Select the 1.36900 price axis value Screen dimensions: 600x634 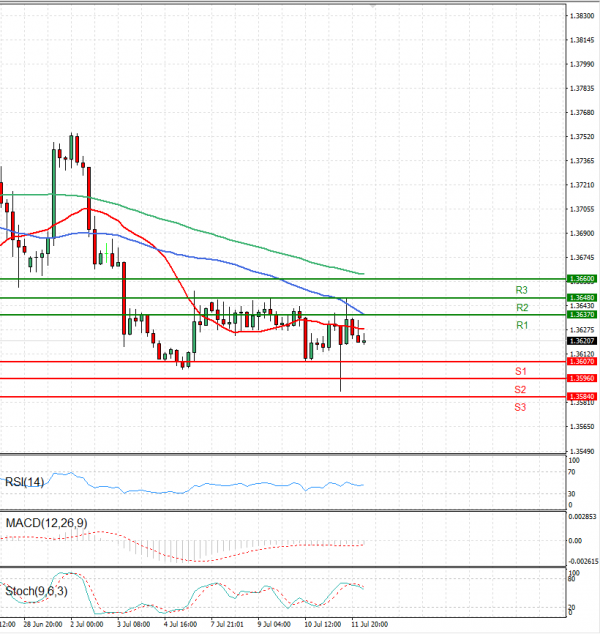(582, 233)
